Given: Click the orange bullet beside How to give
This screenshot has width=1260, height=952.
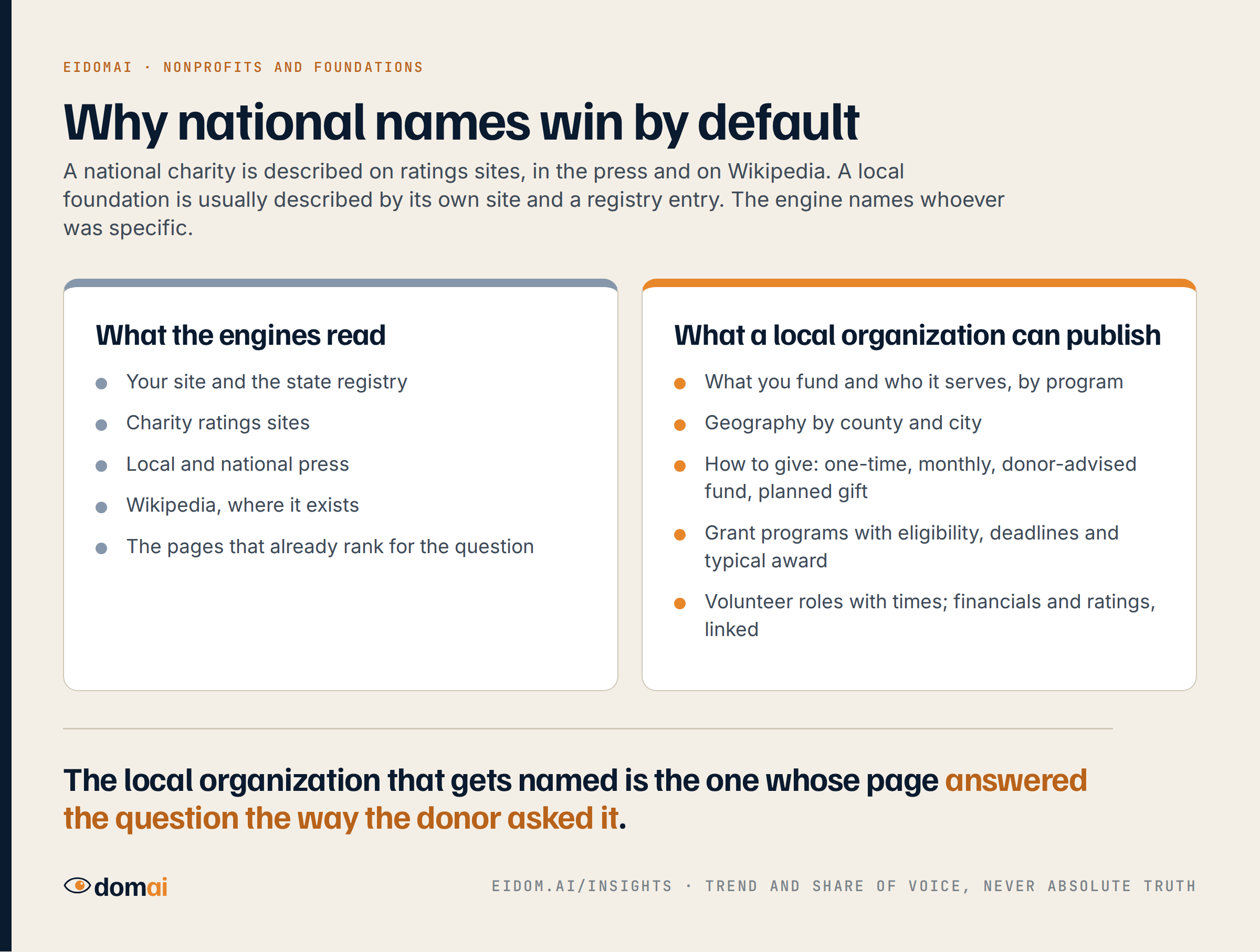Looking at the screenshot, I should 679,467.
